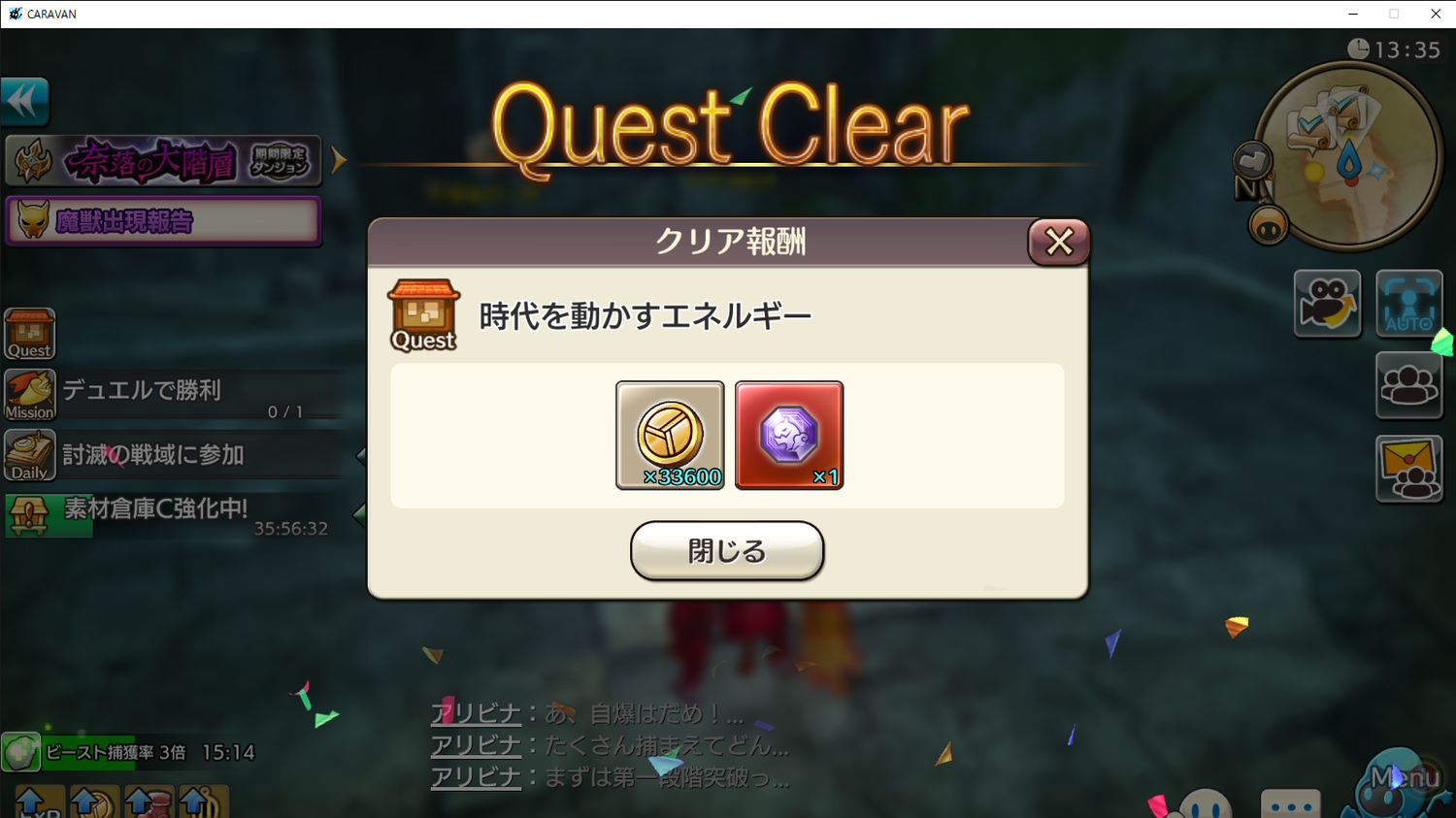Select the purple gem reward ×1
1456x818 pixels.
click(789, 435)
